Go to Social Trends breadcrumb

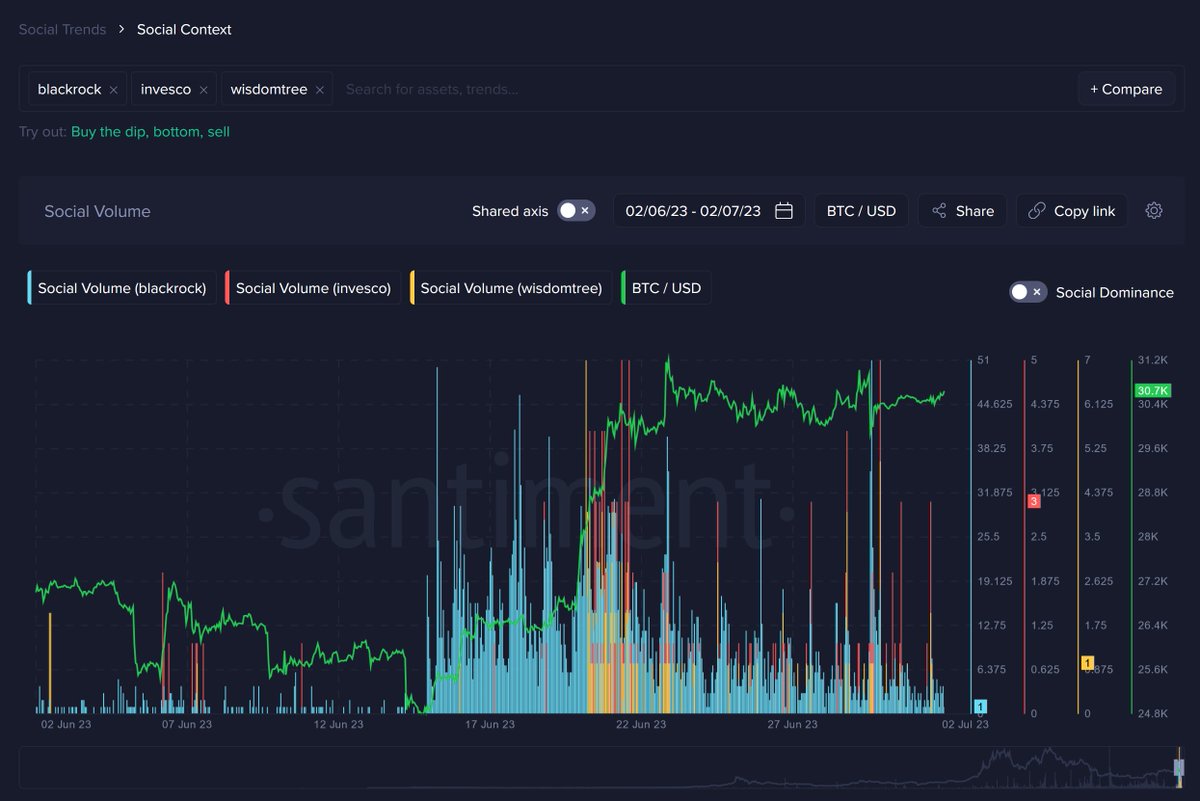pos(62,29)
